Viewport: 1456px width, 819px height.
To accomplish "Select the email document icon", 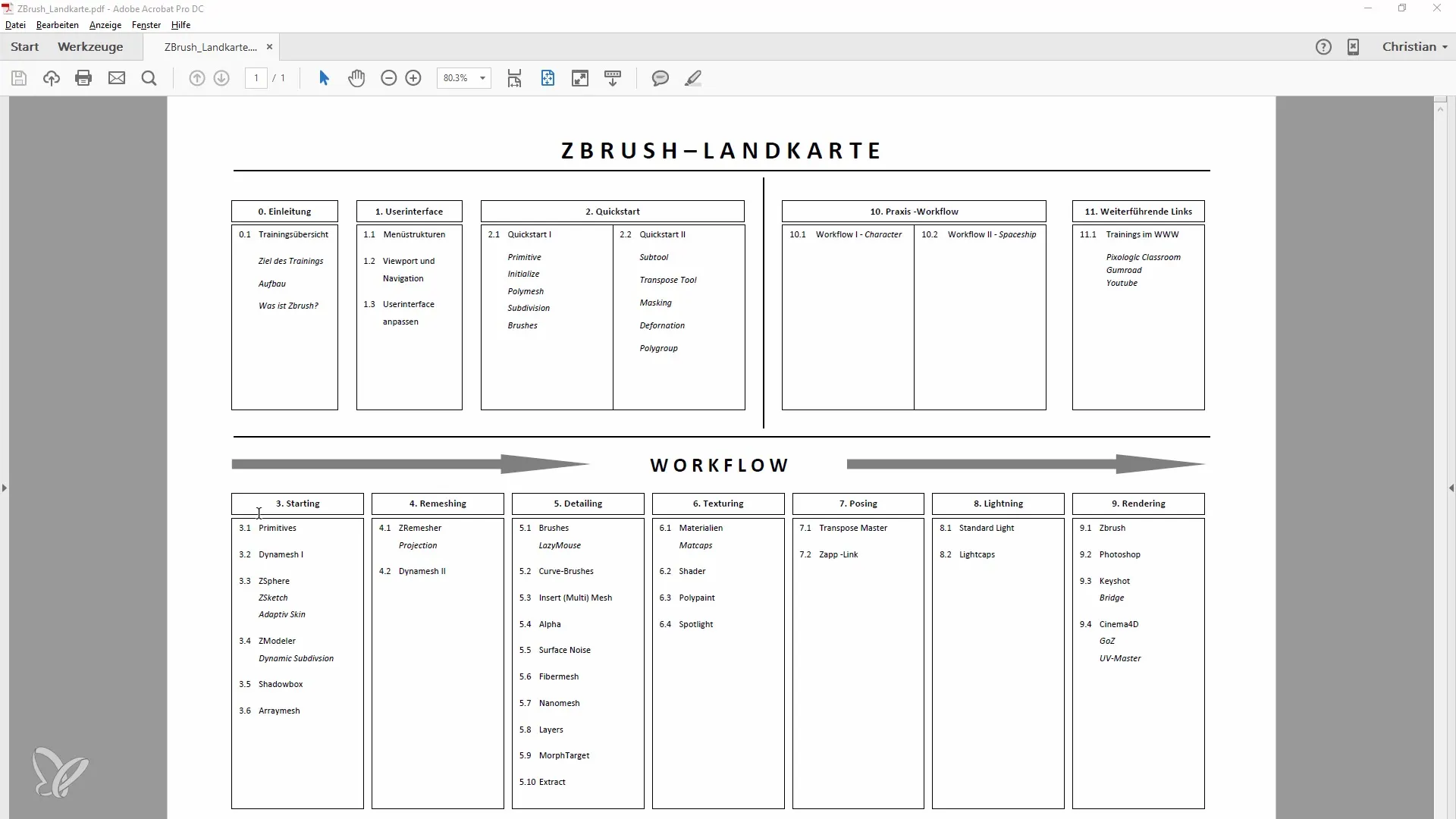I will point(116,78).
